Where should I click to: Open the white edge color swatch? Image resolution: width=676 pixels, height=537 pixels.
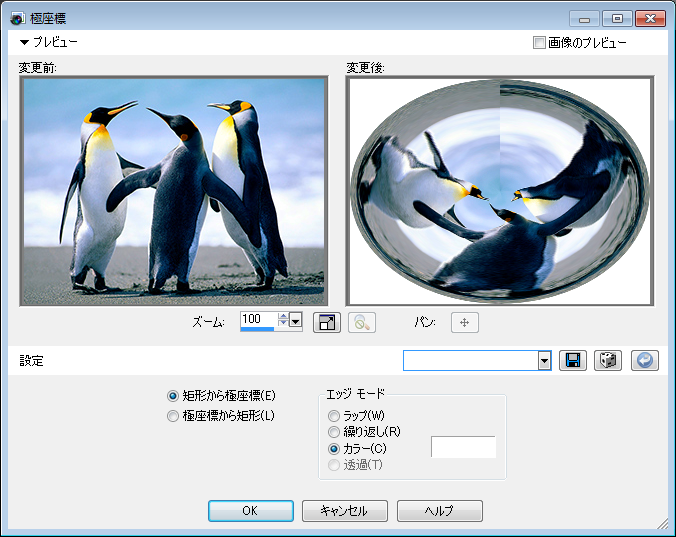click(463, 446)
